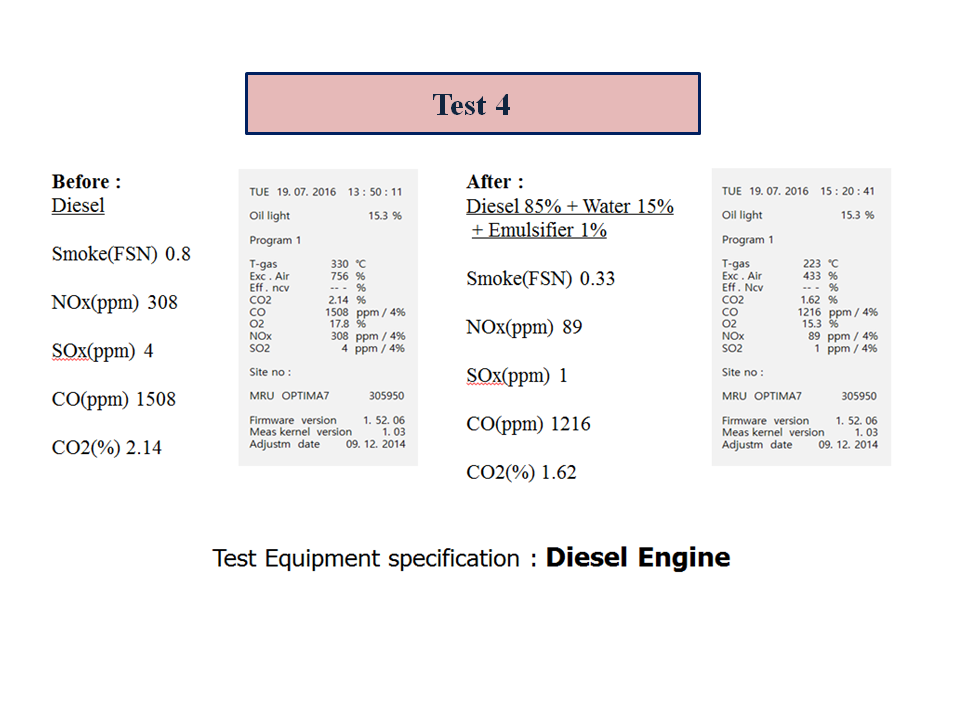
Task: Select the "CO2(%) 2.14" text line
Action: click(x=106, y=448)
